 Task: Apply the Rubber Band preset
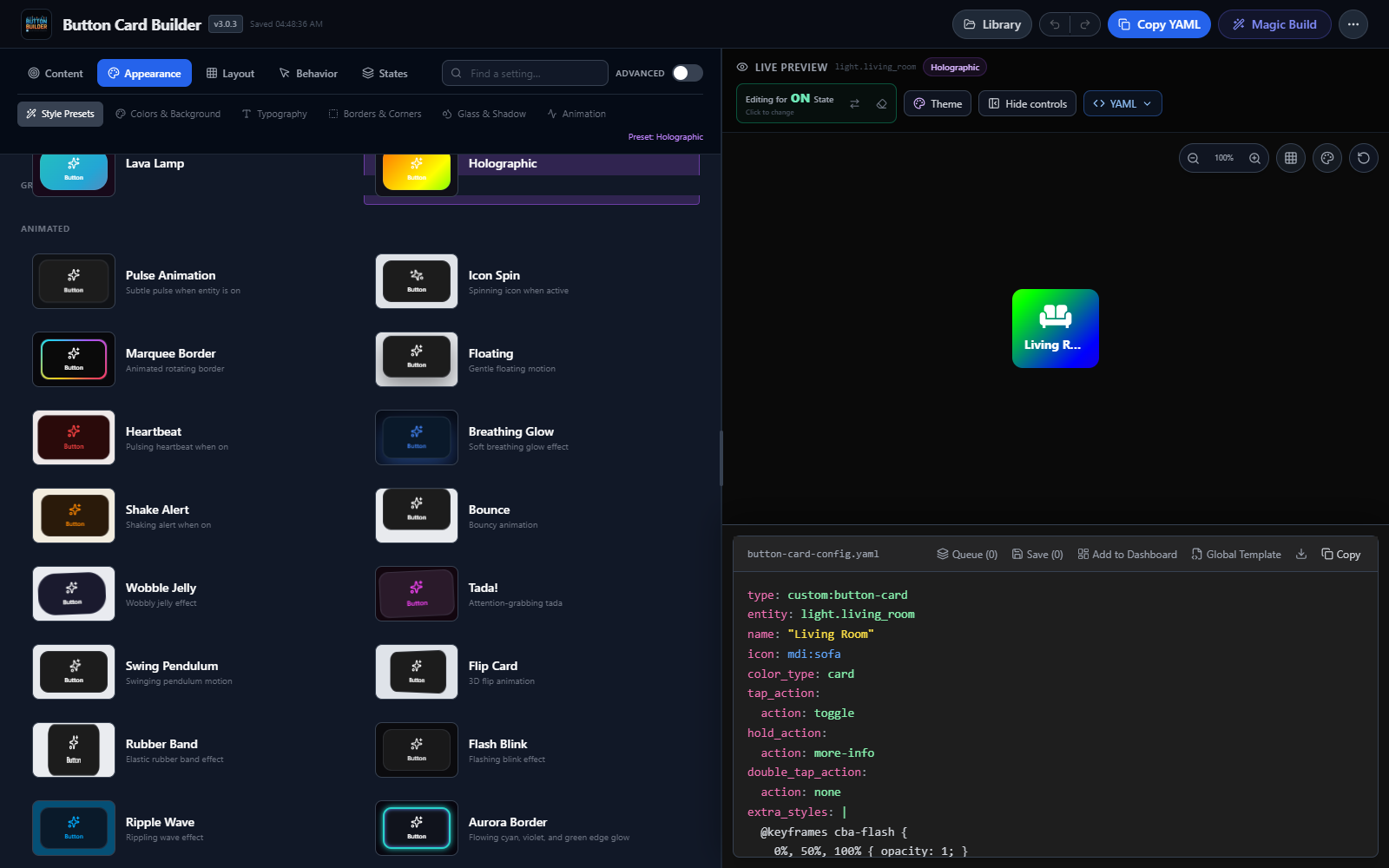[188, 750]
